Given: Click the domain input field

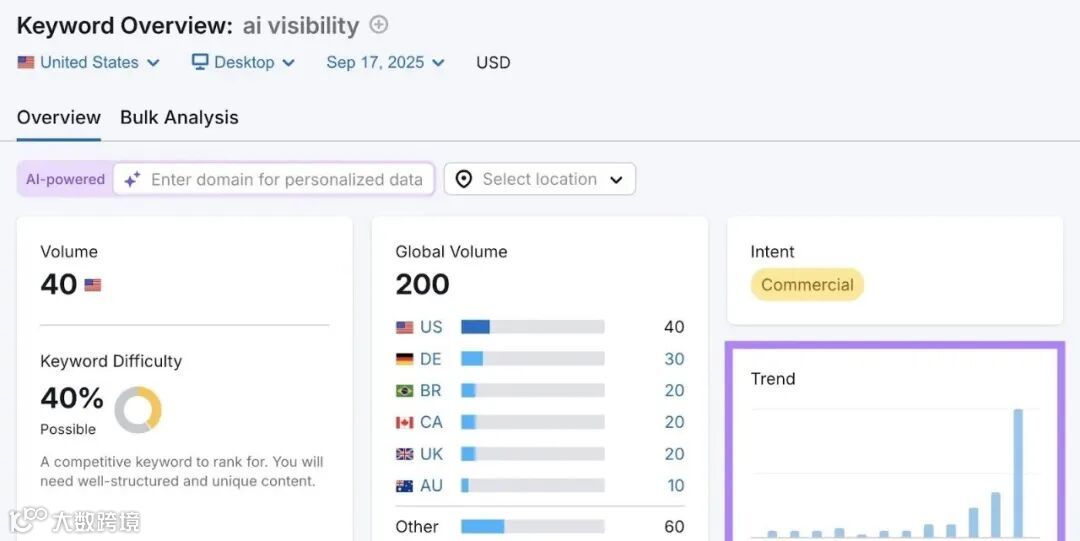Looking at the screenshot, I should (286, 180).
